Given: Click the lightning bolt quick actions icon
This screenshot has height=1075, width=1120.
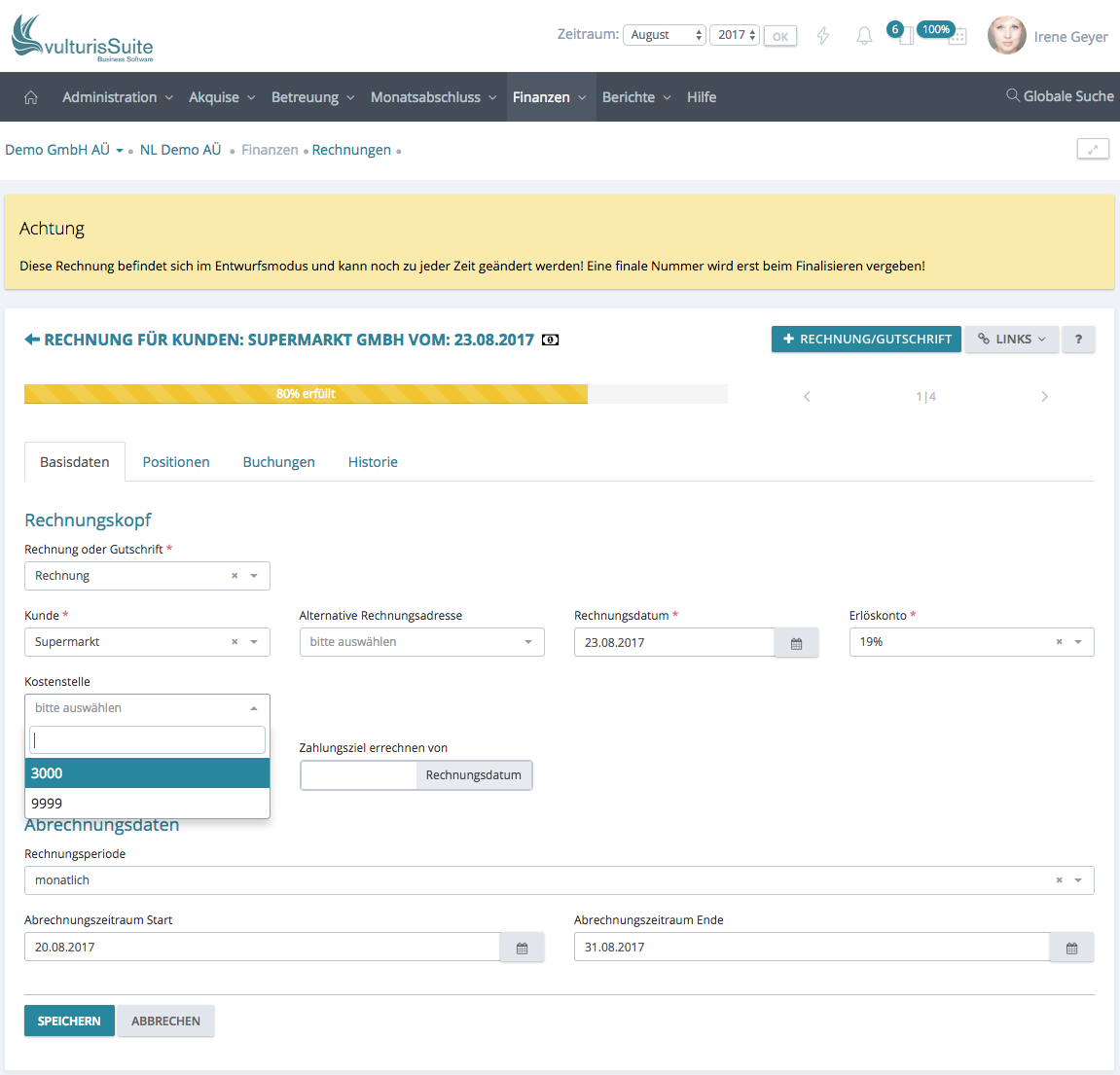Looking at the screenshot, I should (x=823, y=36).
